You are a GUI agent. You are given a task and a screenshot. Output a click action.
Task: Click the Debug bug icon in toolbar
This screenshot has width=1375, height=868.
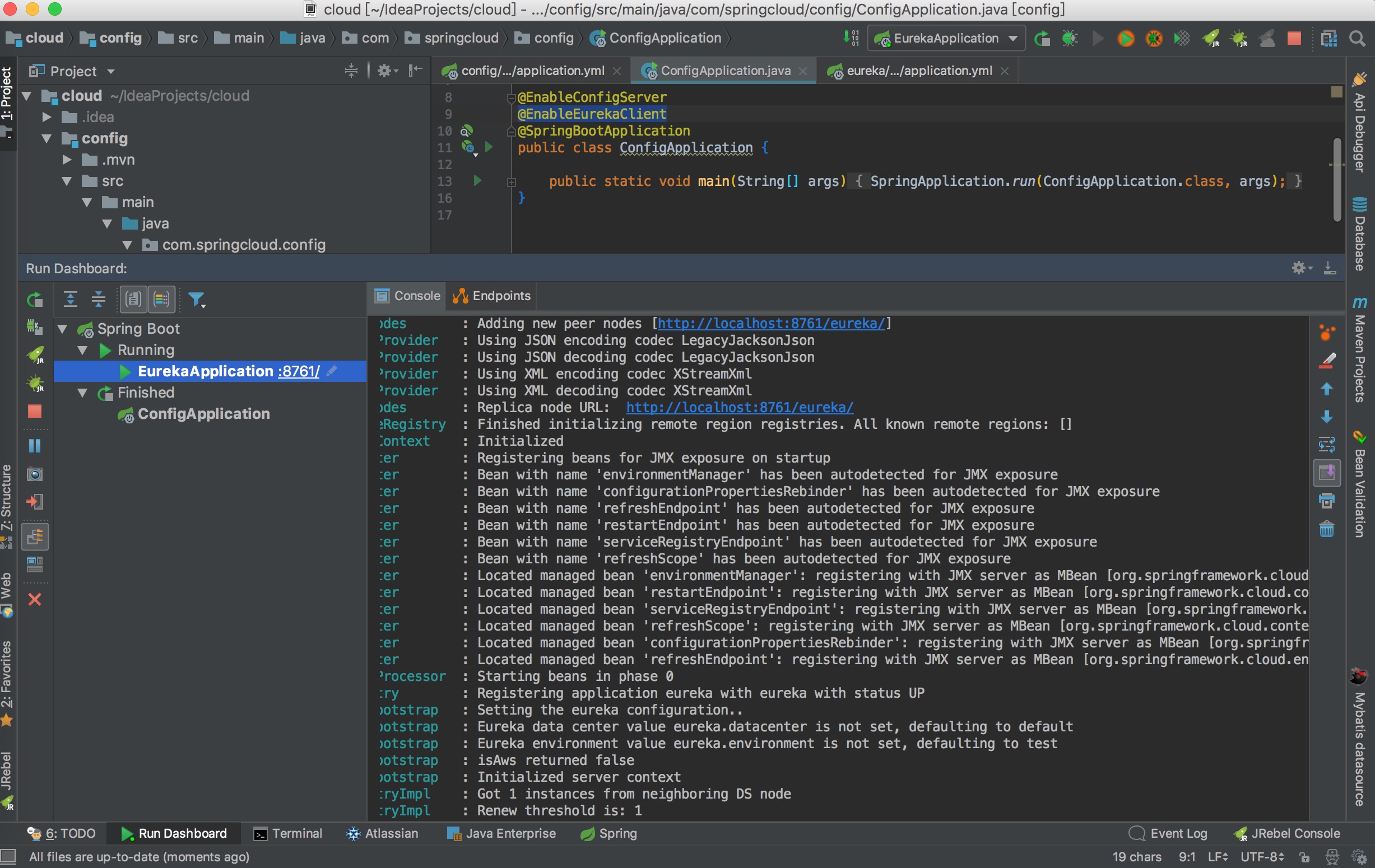click(1070, 38)
